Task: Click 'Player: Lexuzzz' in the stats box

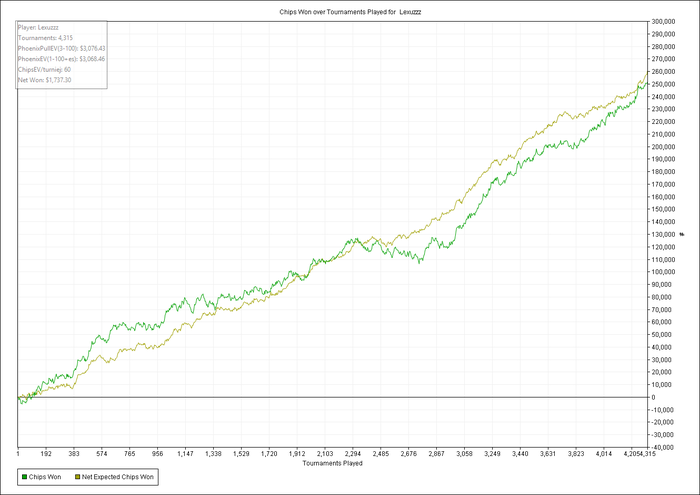Action: click(38, 27)
